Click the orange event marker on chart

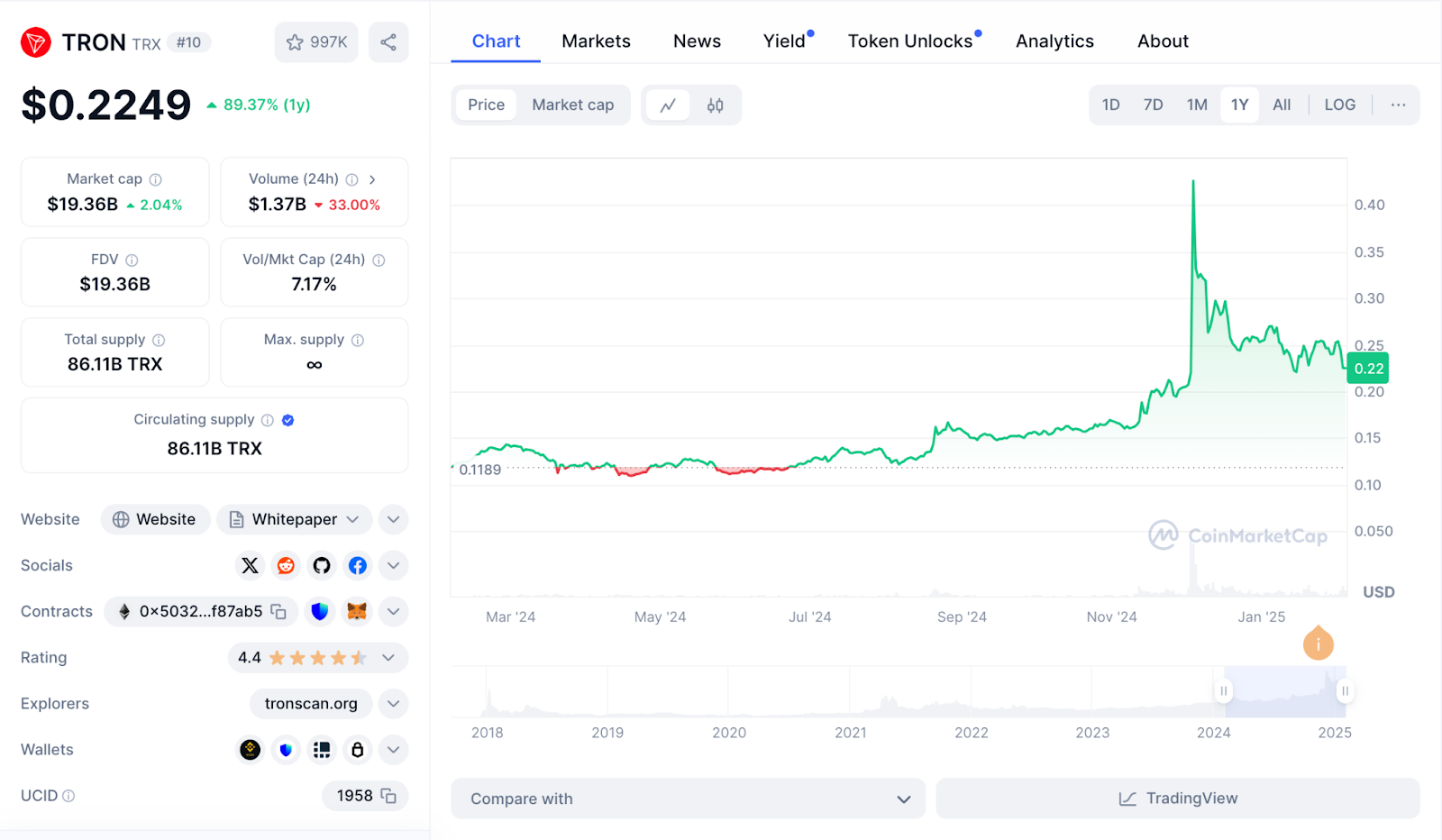point(1319,643)
